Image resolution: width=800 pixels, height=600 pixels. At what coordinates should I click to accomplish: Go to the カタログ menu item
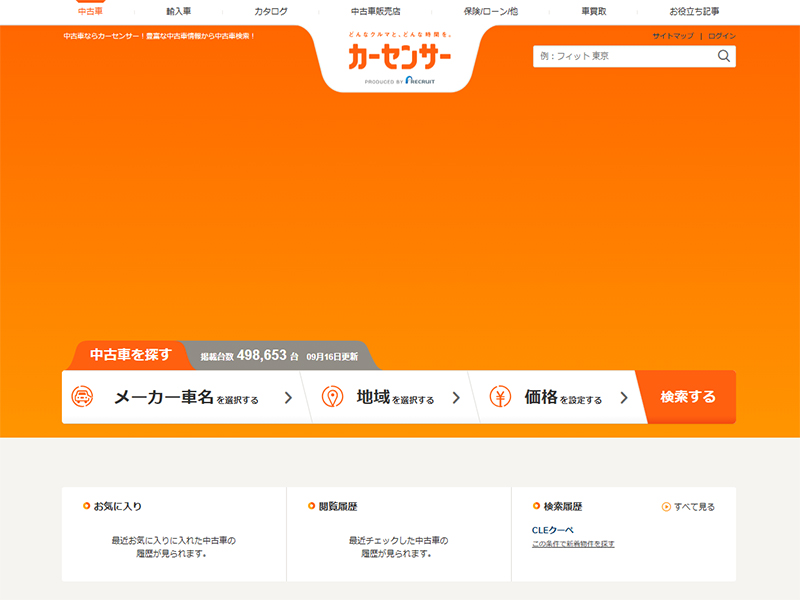(271, 11)
